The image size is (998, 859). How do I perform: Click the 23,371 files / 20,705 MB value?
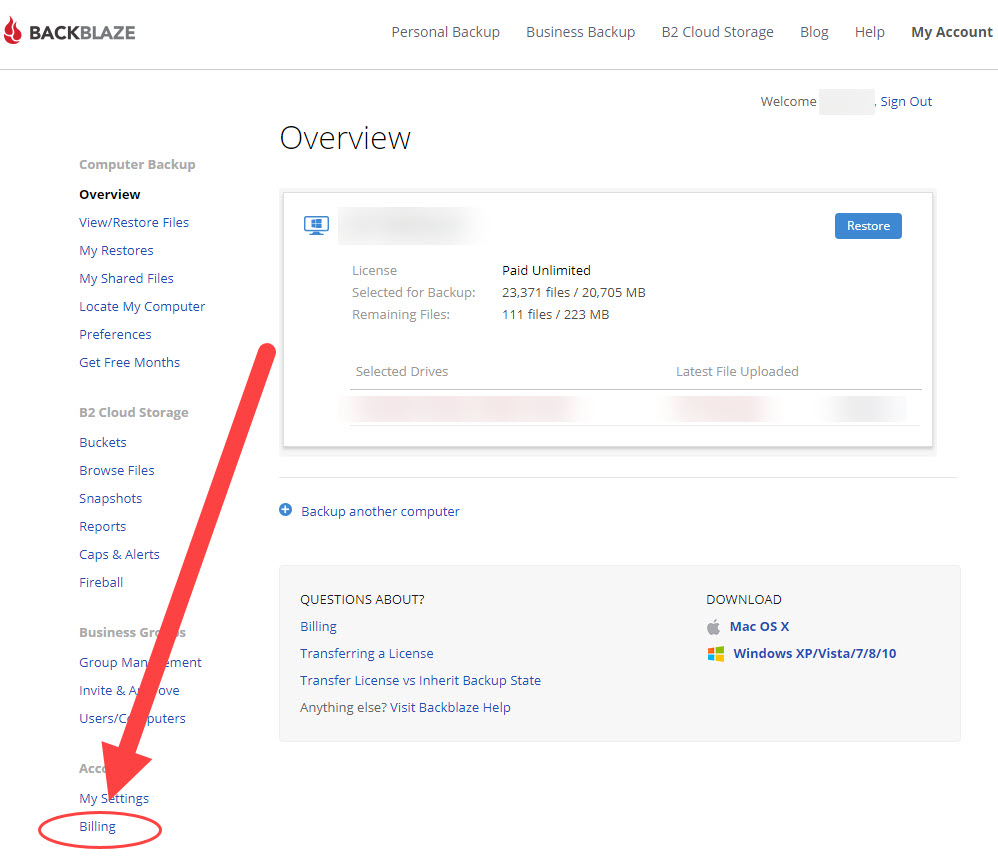[573, 293]
